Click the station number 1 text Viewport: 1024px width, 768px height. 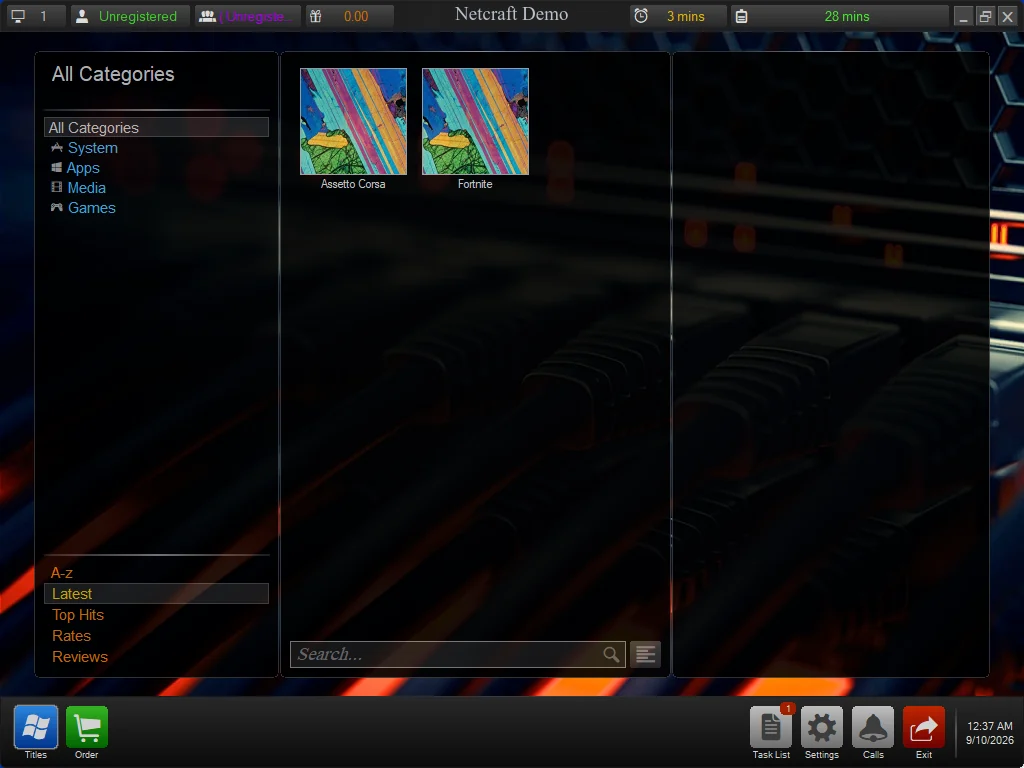[44, 16]
